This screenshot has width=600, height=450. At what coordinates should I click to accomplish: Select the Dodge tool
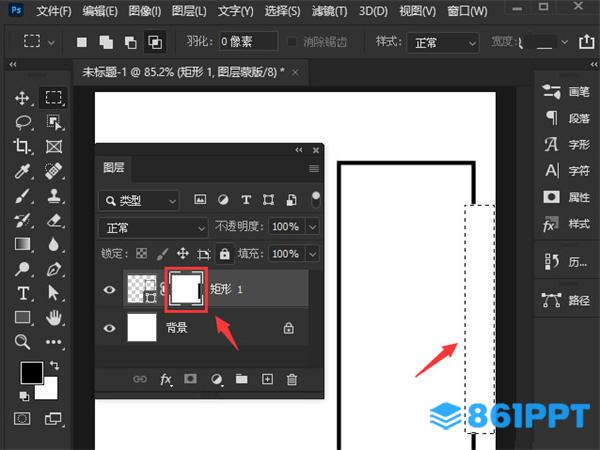point(22,269)
